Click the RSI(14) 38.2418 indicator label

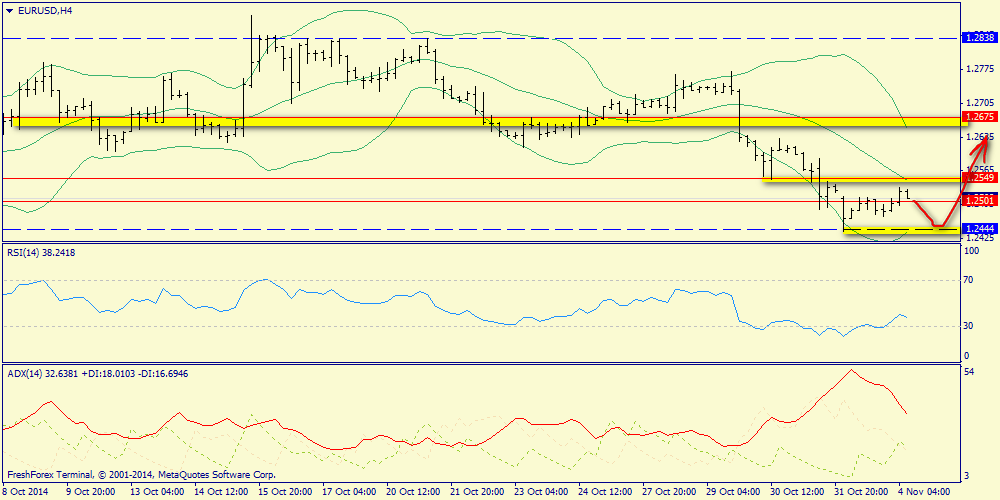point(40,253)
